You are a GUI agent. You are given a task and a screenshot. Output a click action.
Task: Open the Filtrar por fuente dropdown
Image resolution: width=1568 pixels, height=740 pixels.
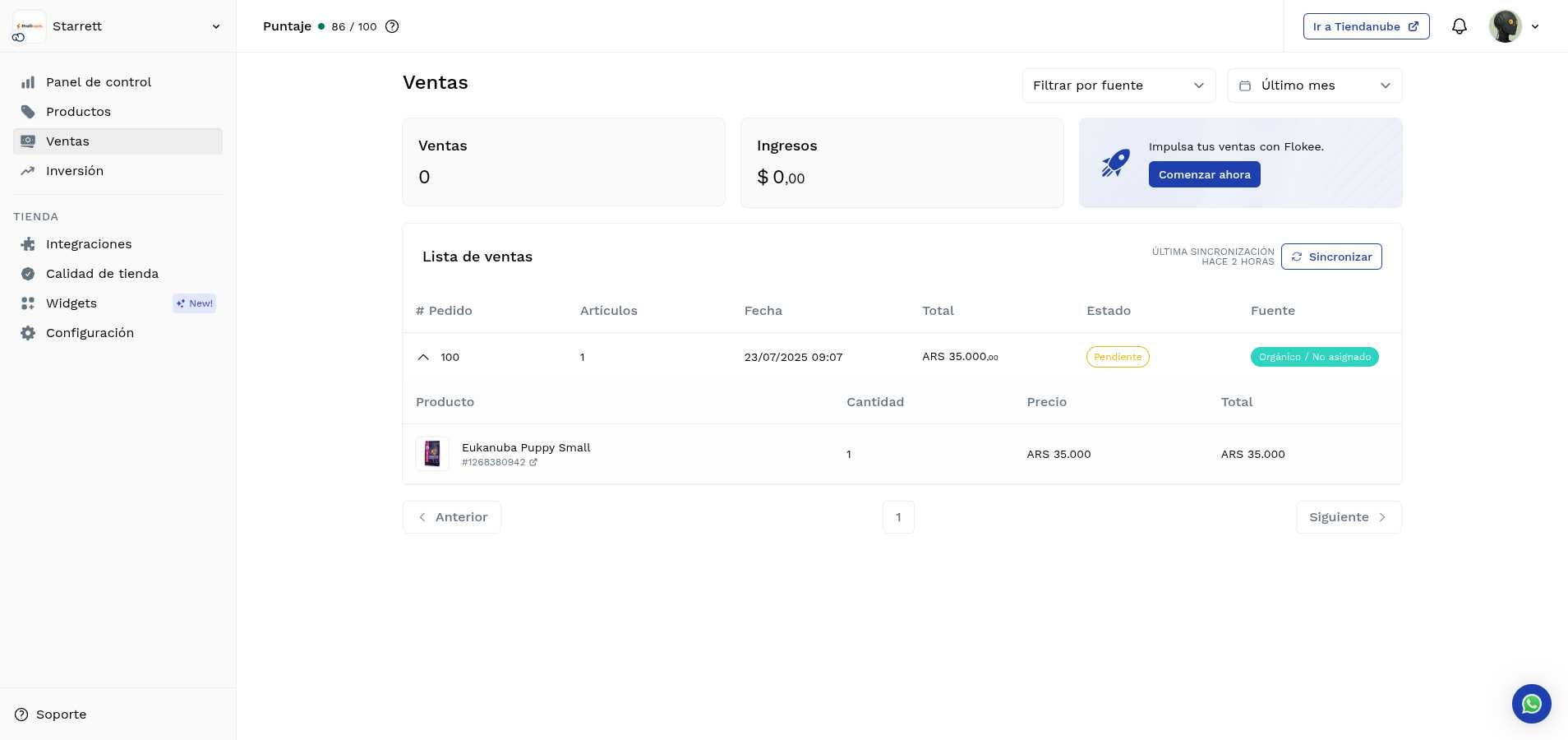1118,86
